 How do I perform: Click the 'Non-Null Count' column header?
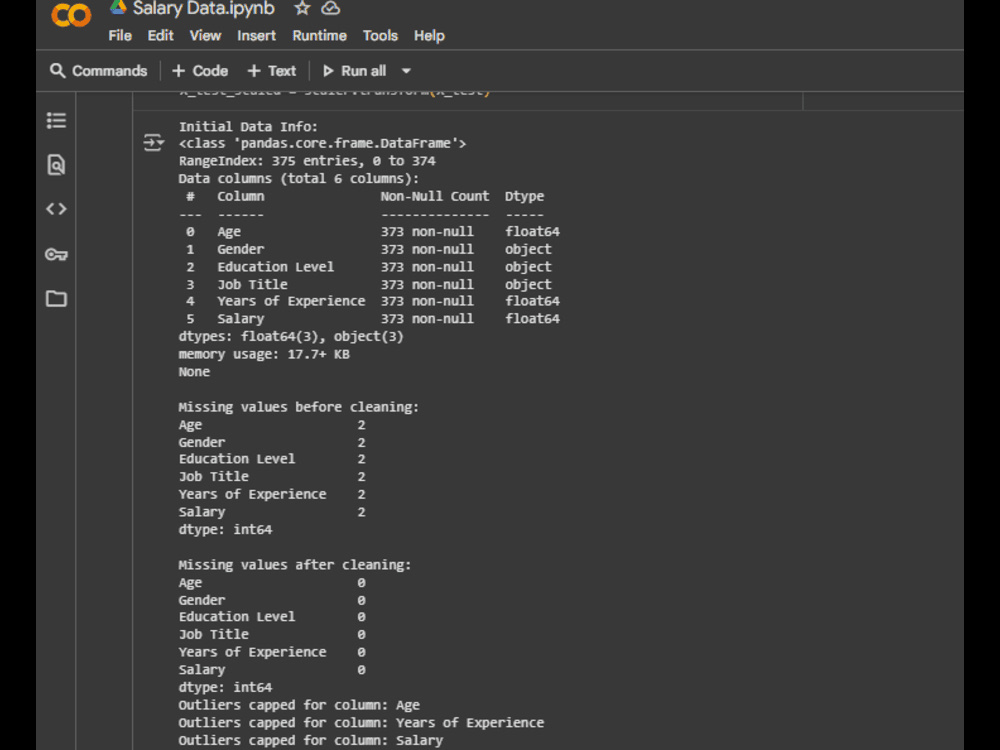pos(435,196)
